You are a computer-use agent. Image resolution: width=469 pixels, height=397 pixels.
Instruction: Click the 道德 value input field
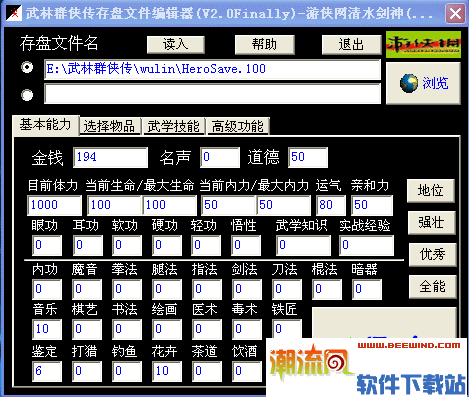coord(308,157)
